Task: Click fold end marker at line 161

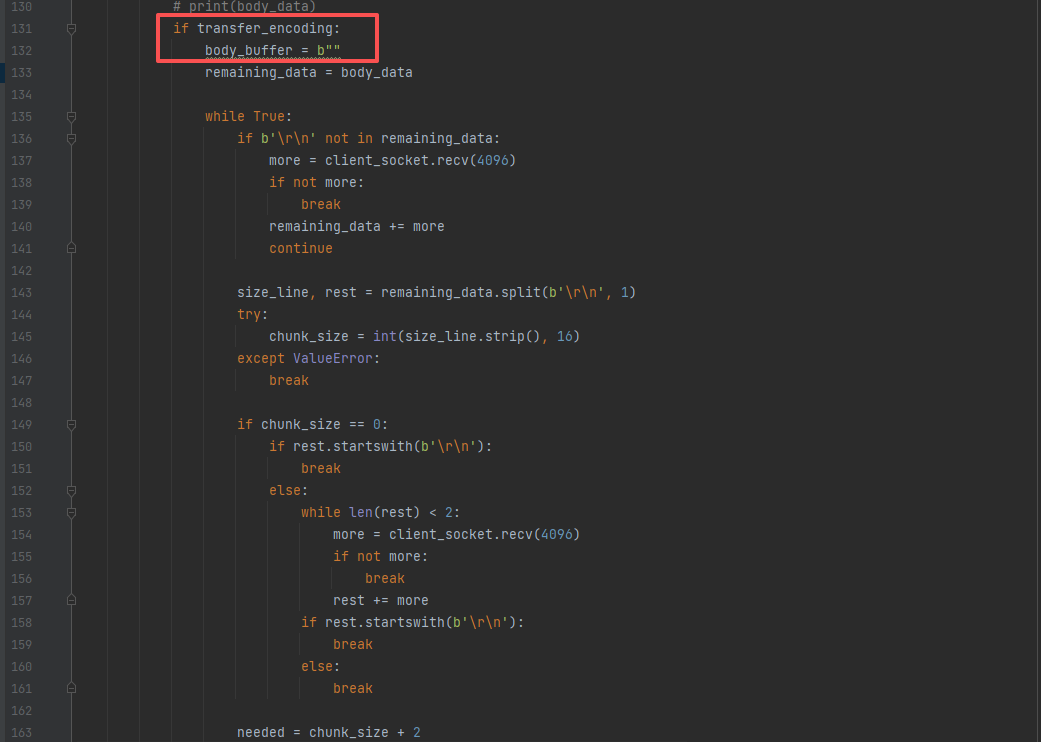Action: (71, 688)
